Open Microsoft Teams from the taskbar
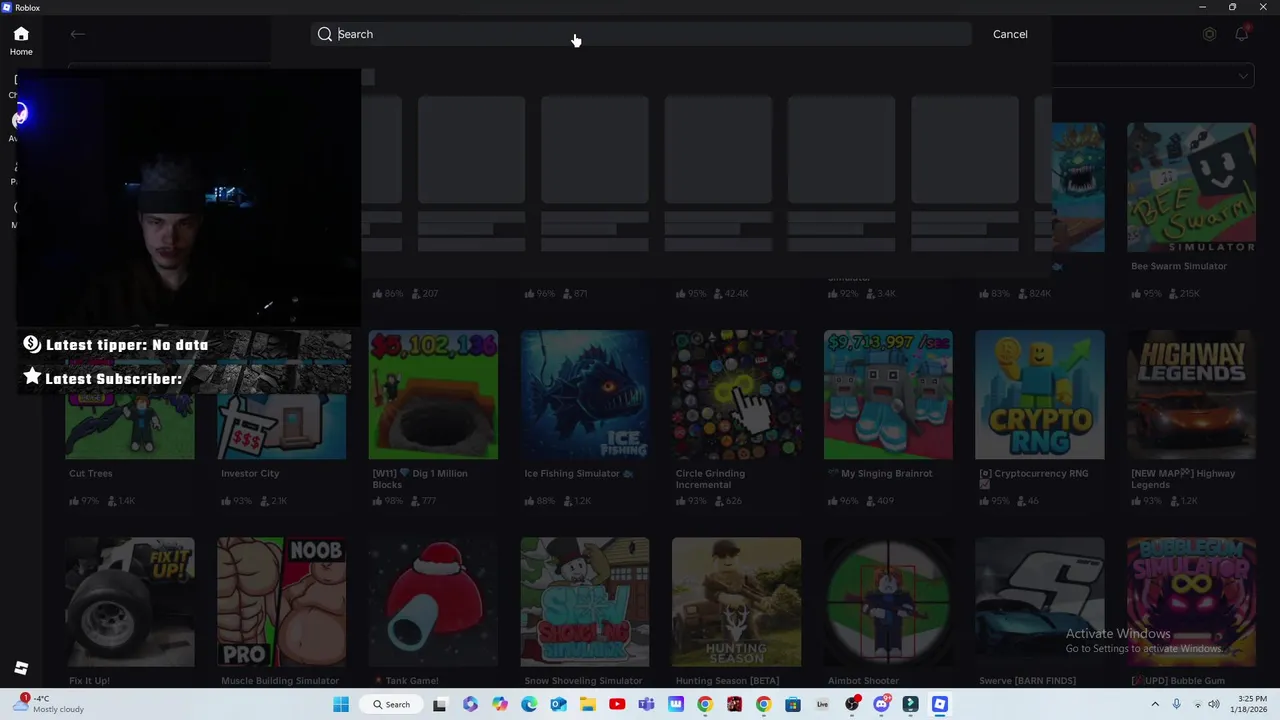 click(x=646, y=704)
